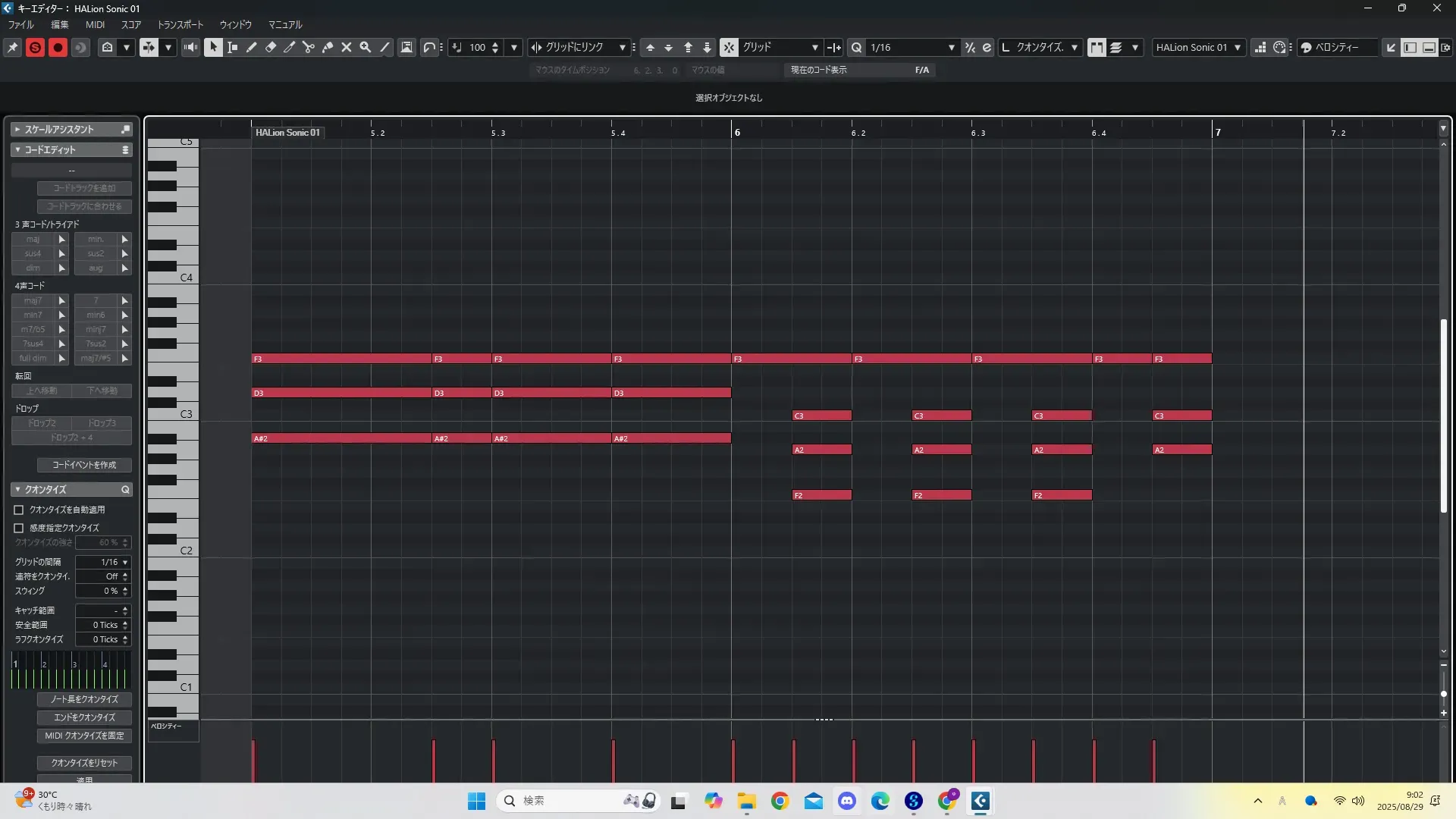Open the MIDI menu
Image resolution: width=1456 pixels, height=819 pixels.
95,24
